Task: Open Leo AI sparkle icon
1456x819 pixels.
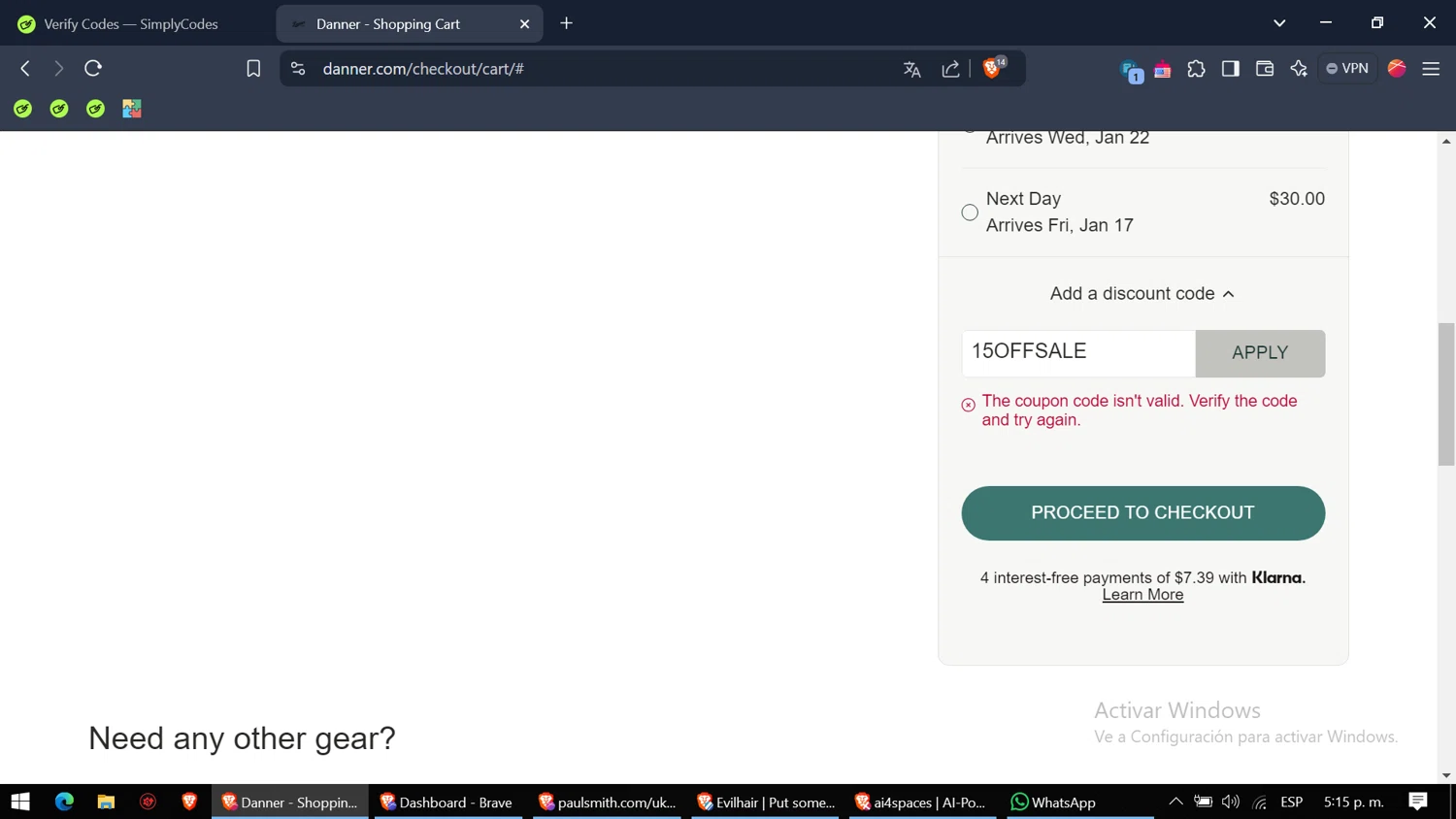Action: coord(1299,69)
